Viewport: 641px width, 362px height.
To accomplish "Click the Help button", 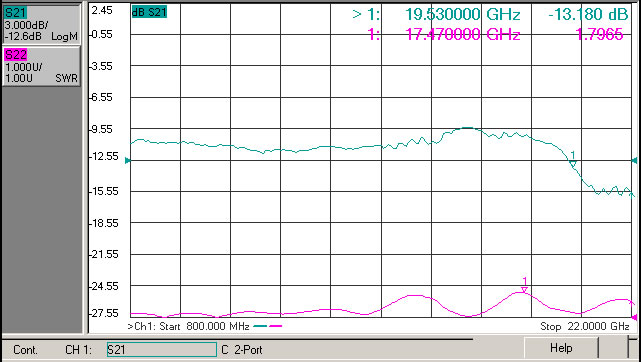I will tap(561, 348).
